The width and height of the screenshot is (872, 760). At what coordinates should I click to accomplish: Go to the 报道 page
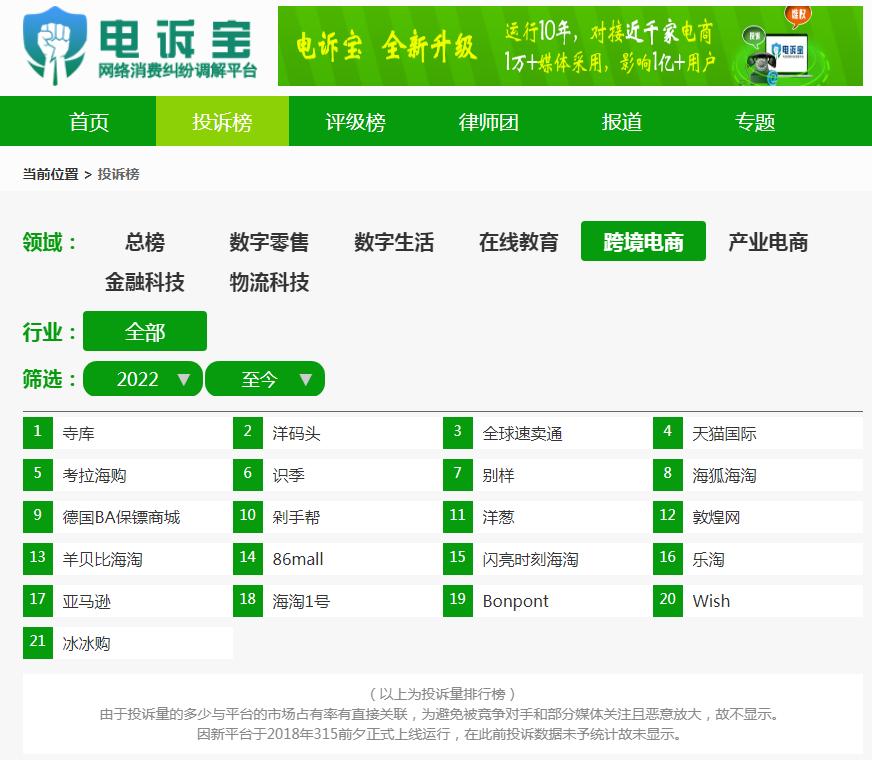(x=620, y=122)
